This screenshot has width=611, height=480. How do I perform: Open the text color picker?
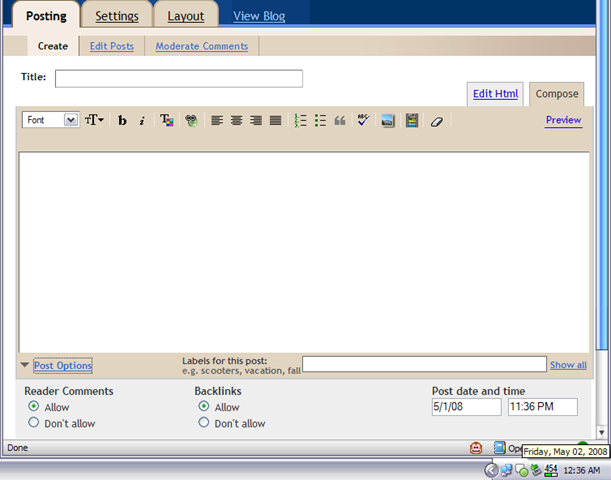[167, 120]
